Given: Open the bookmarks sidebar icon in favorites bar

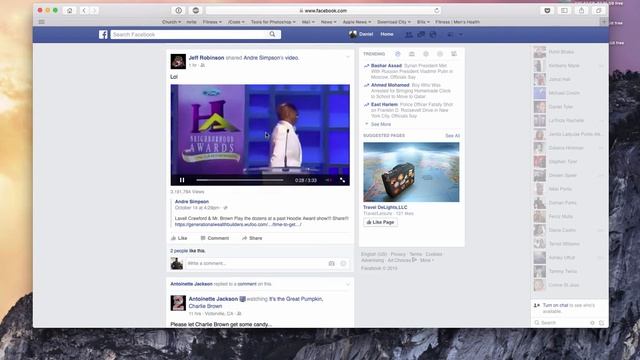Looking at the screenshot, I should (42, 22).
